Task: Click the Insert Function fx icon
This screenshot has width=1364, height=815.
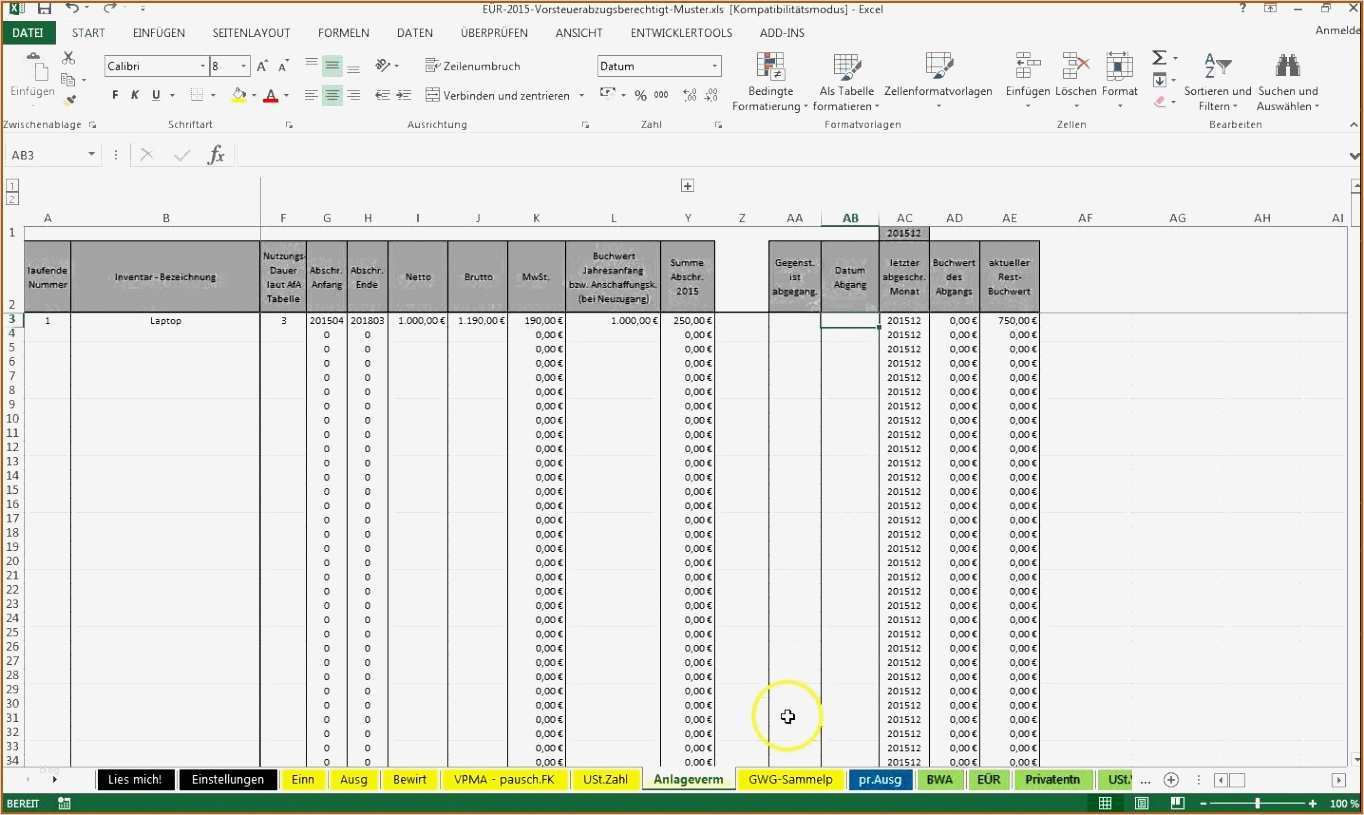Action: (216, 154)
